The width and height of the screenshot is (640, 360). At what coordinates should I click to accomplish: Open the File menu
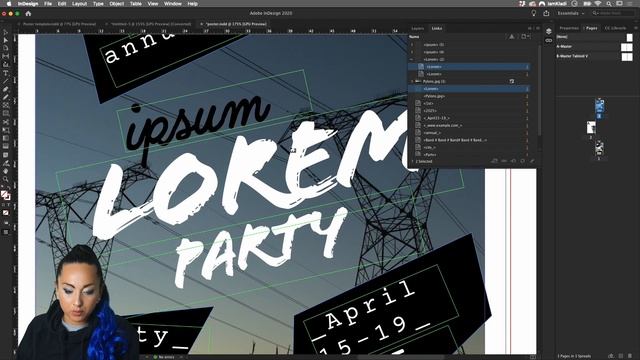pos(48,4)
